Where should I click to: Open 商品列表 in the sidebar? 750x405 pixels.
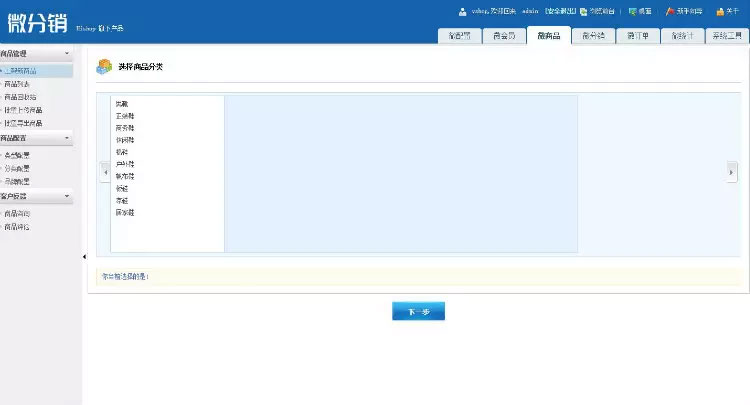point(17,84)
